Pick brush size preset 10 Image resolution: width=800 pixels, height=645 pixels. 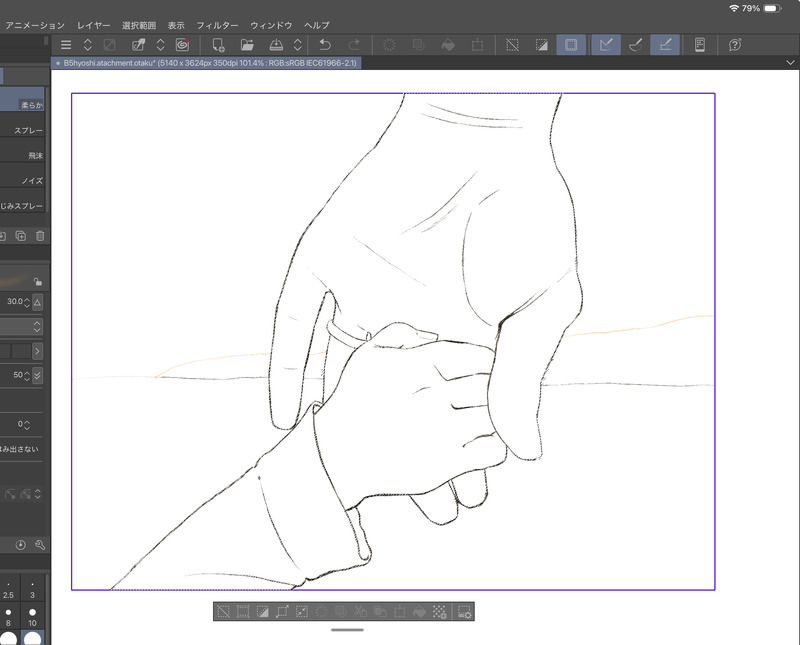32,616
